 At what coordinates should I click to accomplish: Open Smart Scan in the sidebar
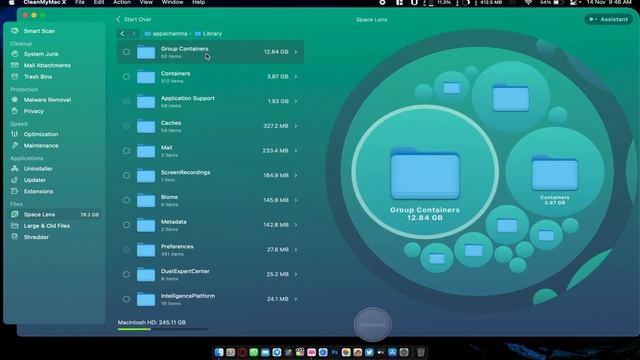[x=39, y=31]
